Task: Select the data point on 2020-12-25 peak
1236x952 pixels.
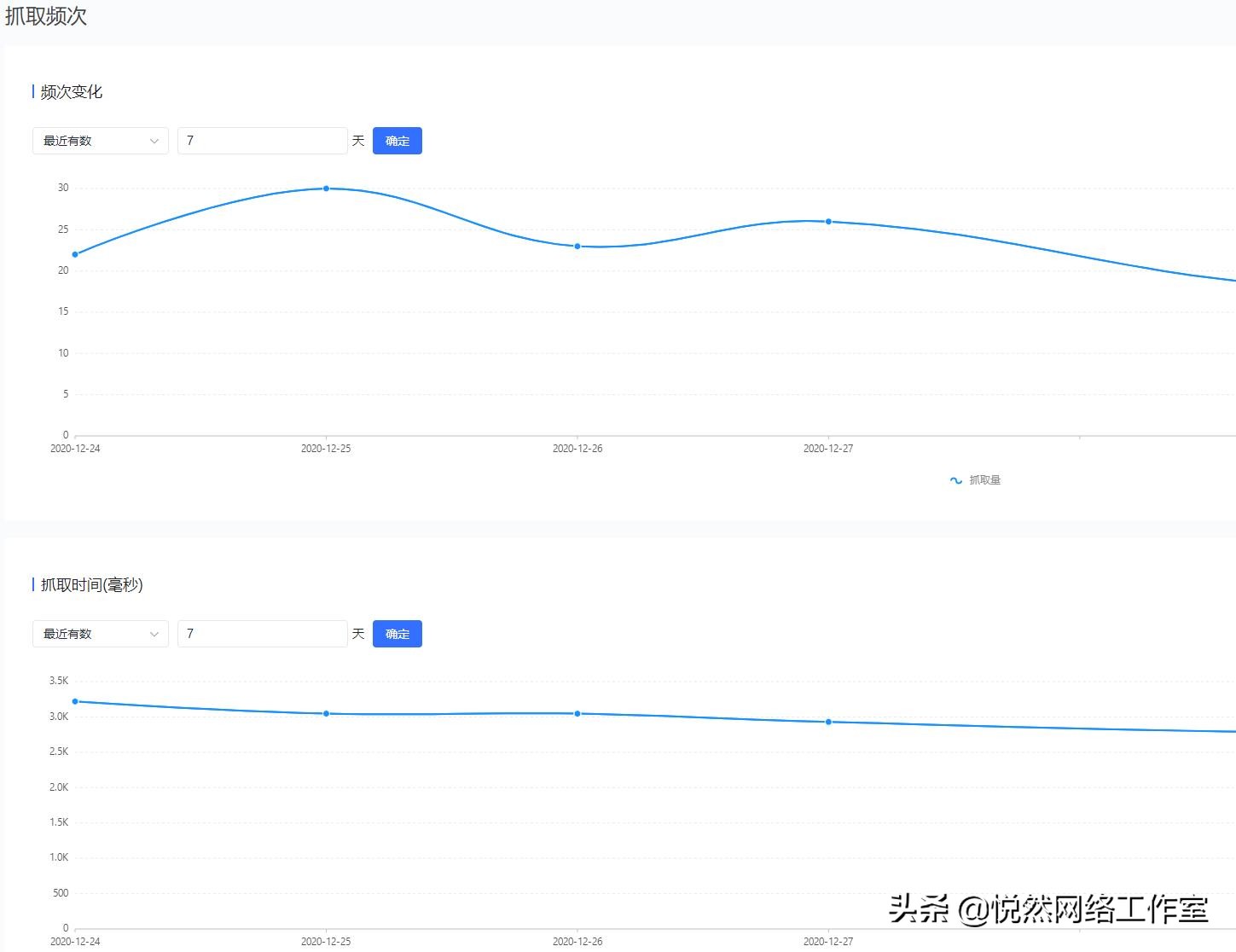Action: 326,189
